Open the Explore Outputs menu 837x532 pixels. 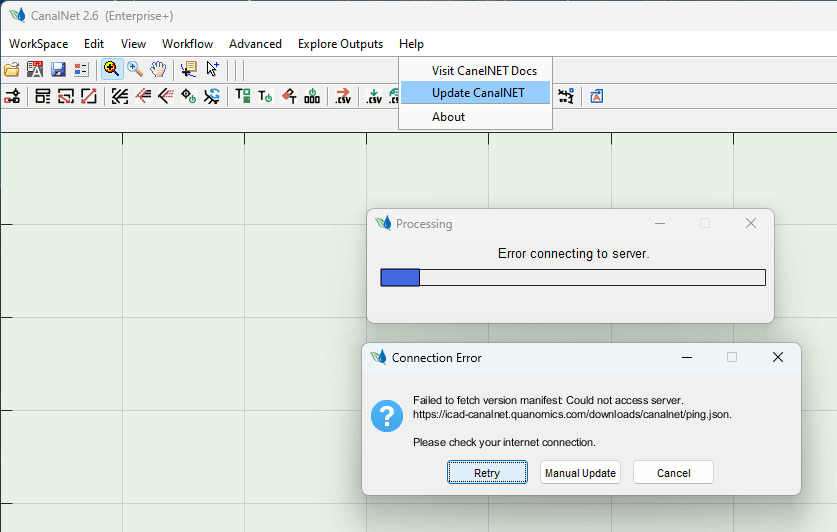coord(340,44)
